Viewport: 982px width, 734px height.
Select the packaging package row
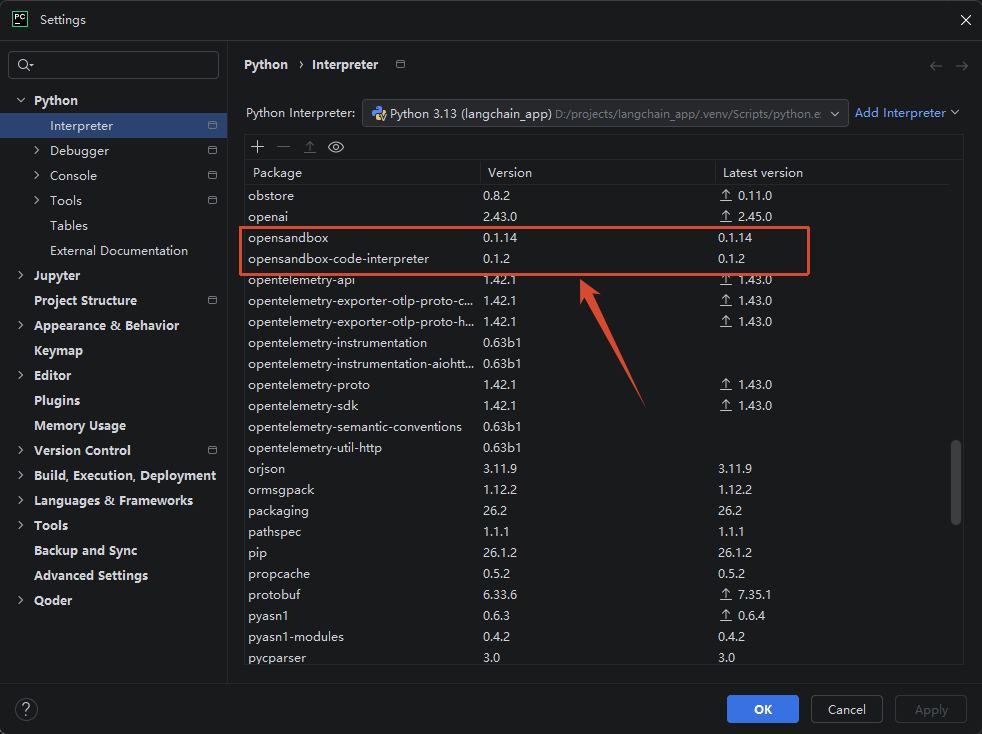597,510
